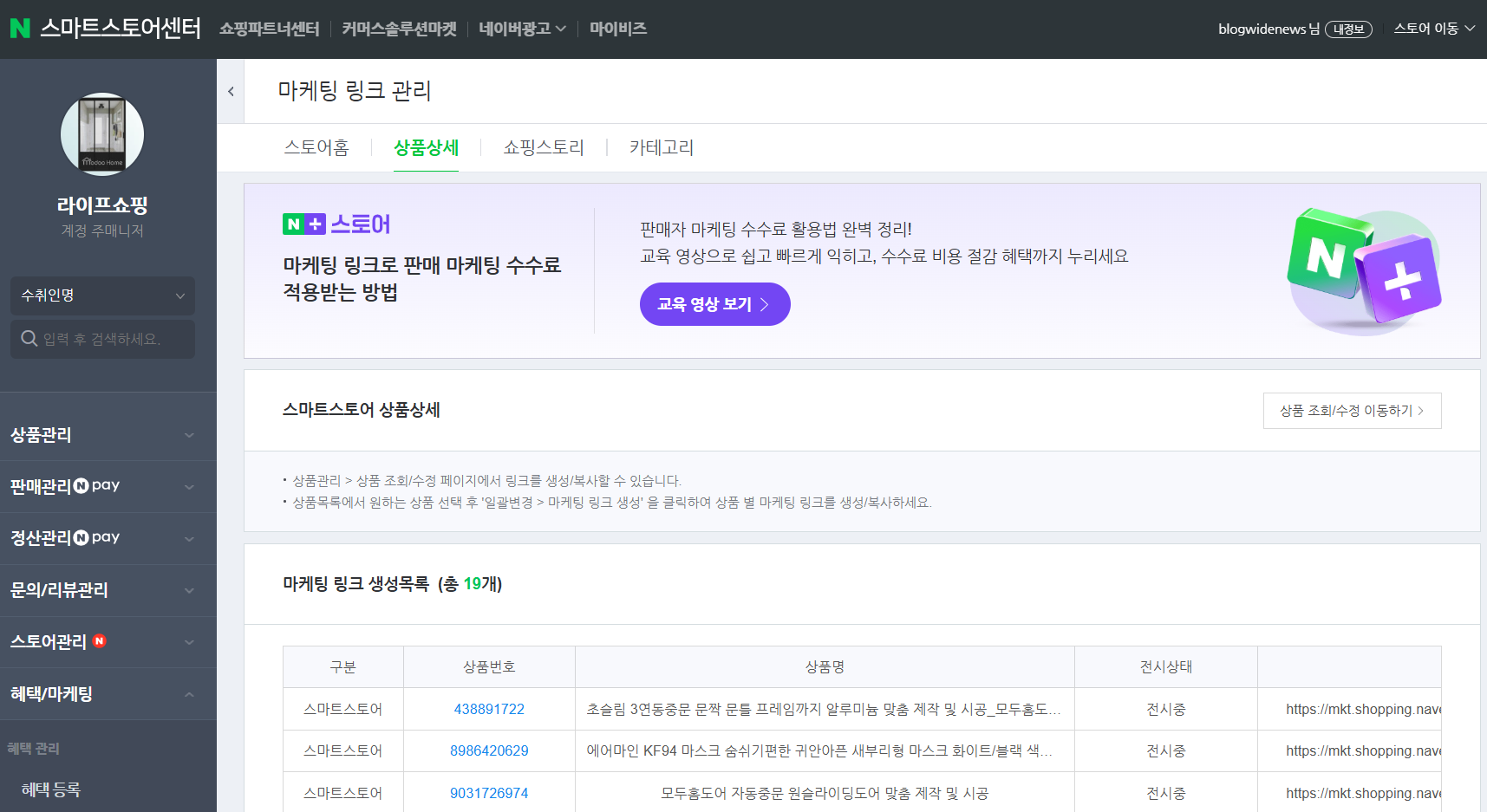1487x812 pixels.
Task: Click the 구분 column header
Action: click(x=343, y=666)
